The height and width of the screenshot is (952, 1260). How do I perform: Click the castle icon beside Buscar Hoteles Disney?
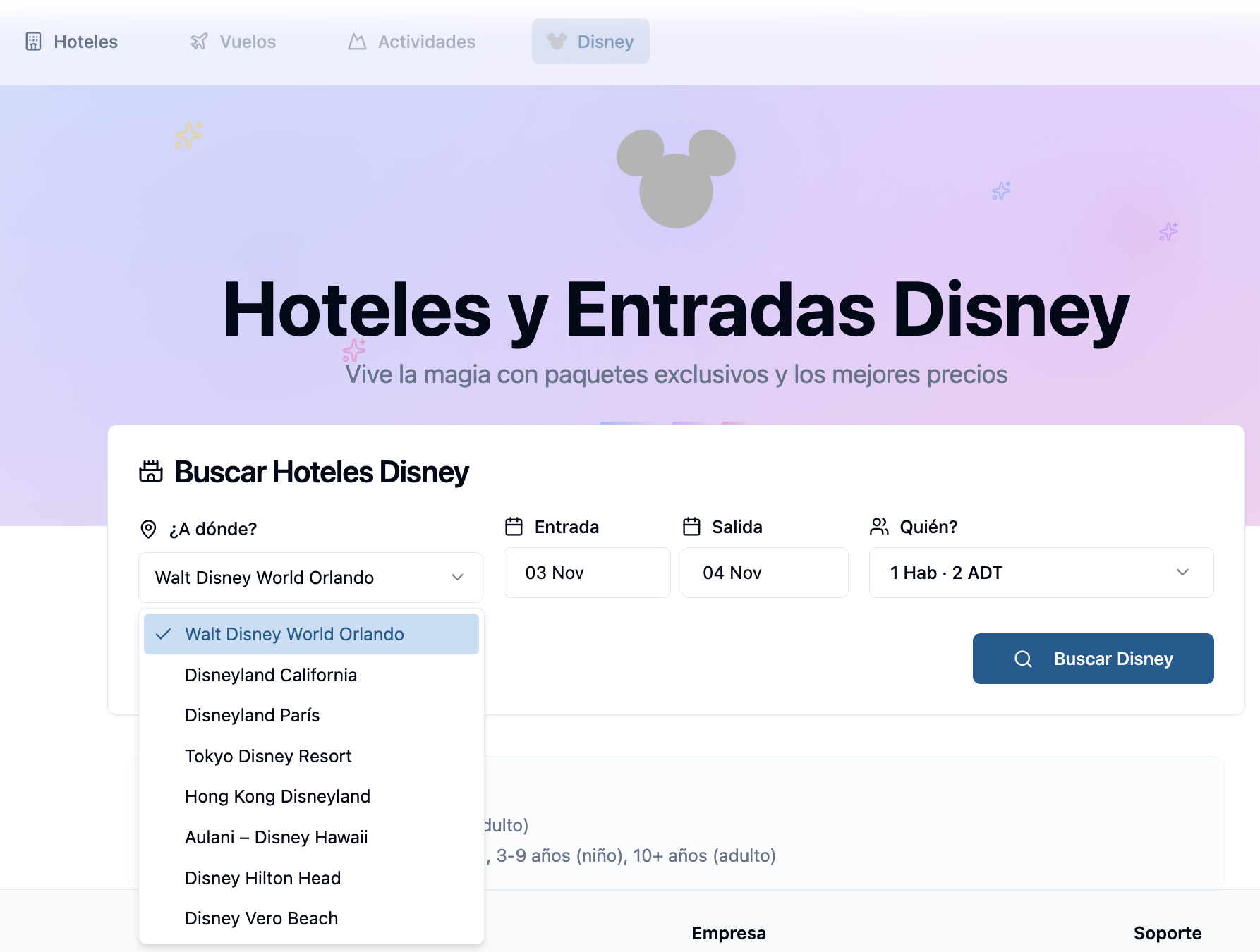(151, 472)
